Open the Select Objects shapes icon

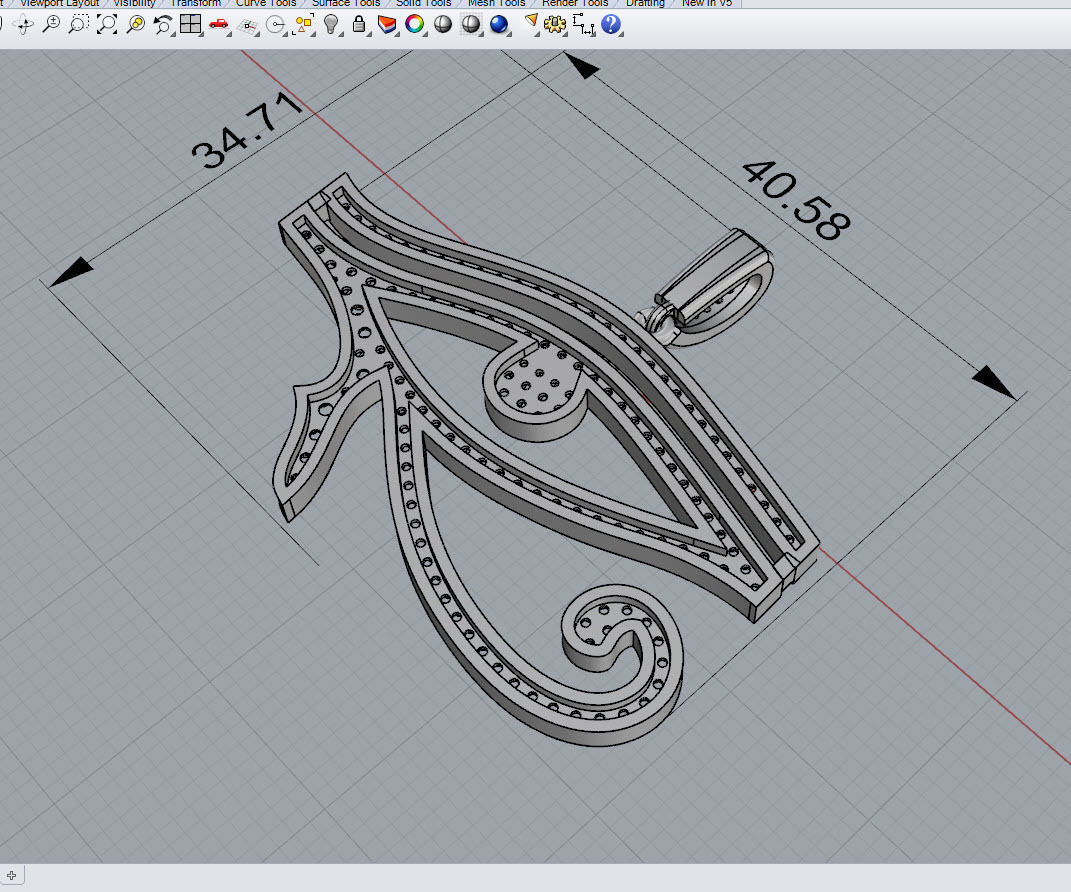tap(303, 25)
